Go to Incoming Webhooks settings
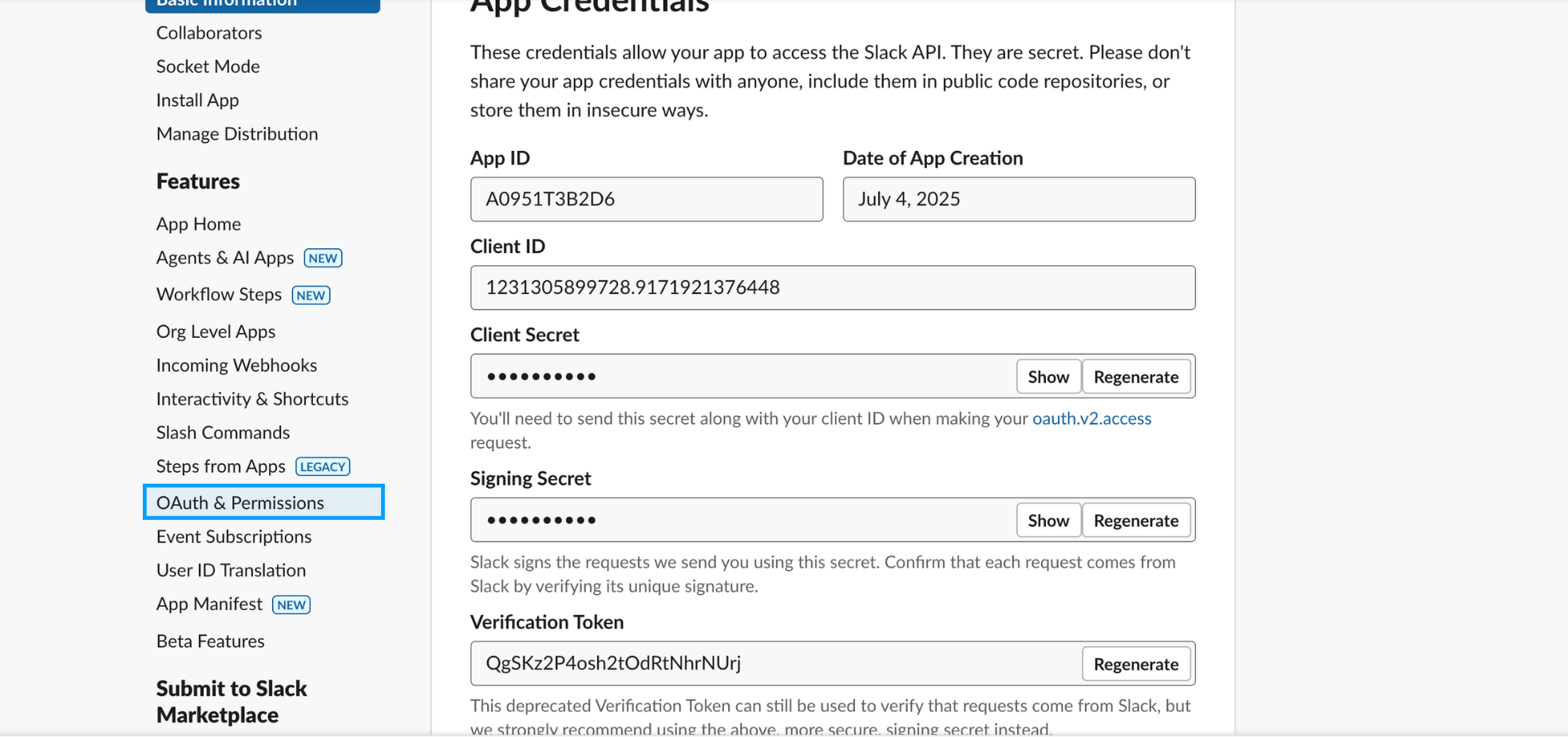Screen dimensions: 1568x737 [x=237, y=365]
